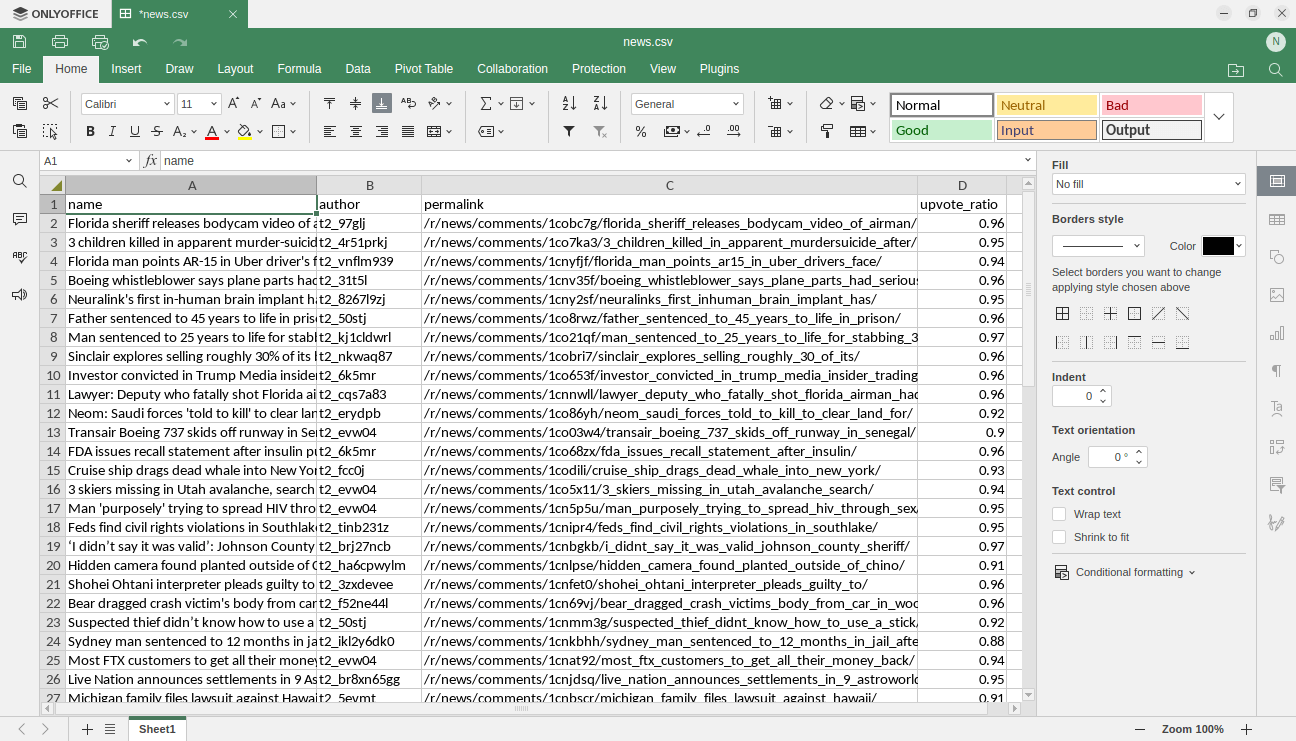
Task: Open the No fill dropdown
Action: click(1148, 184)
